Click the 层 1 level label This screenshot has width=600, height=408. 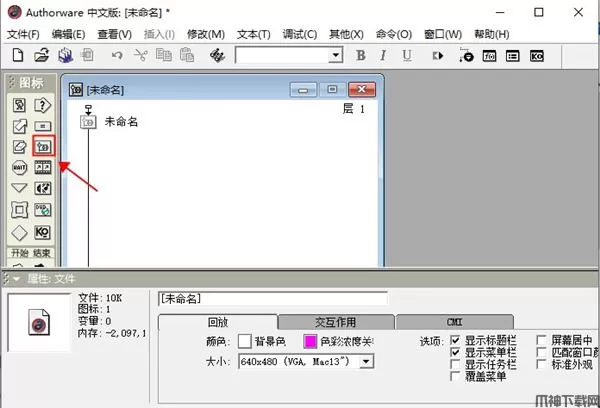pos(354,109)
